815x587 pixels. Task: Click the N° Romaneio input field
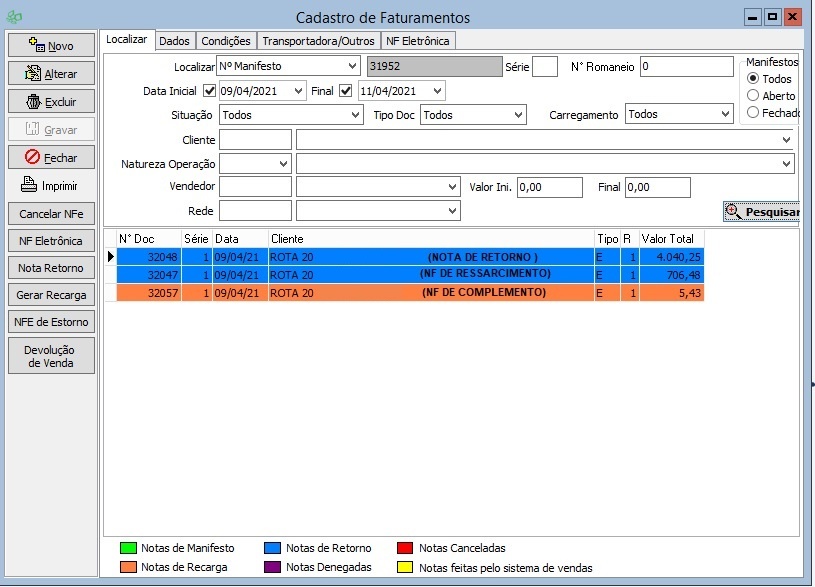click(x=686, y=67)
